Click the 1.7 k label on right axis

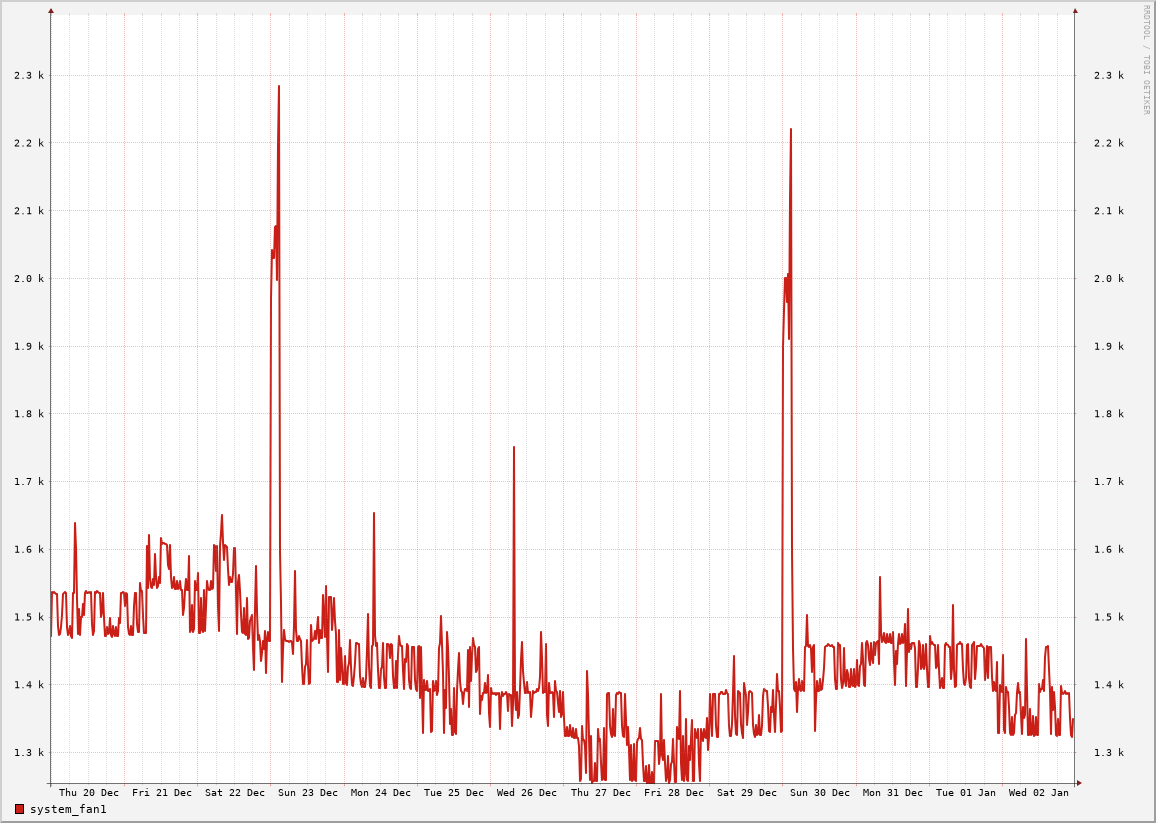(1109, 482)
